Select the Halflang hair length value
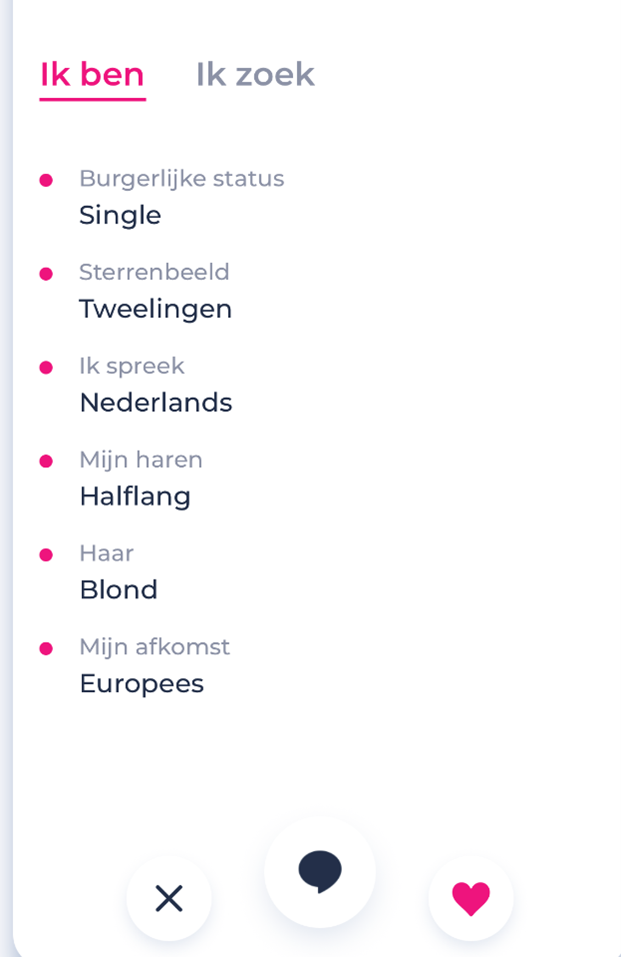The width and height of the screenshot is (621, 957). tap(135, 497)
